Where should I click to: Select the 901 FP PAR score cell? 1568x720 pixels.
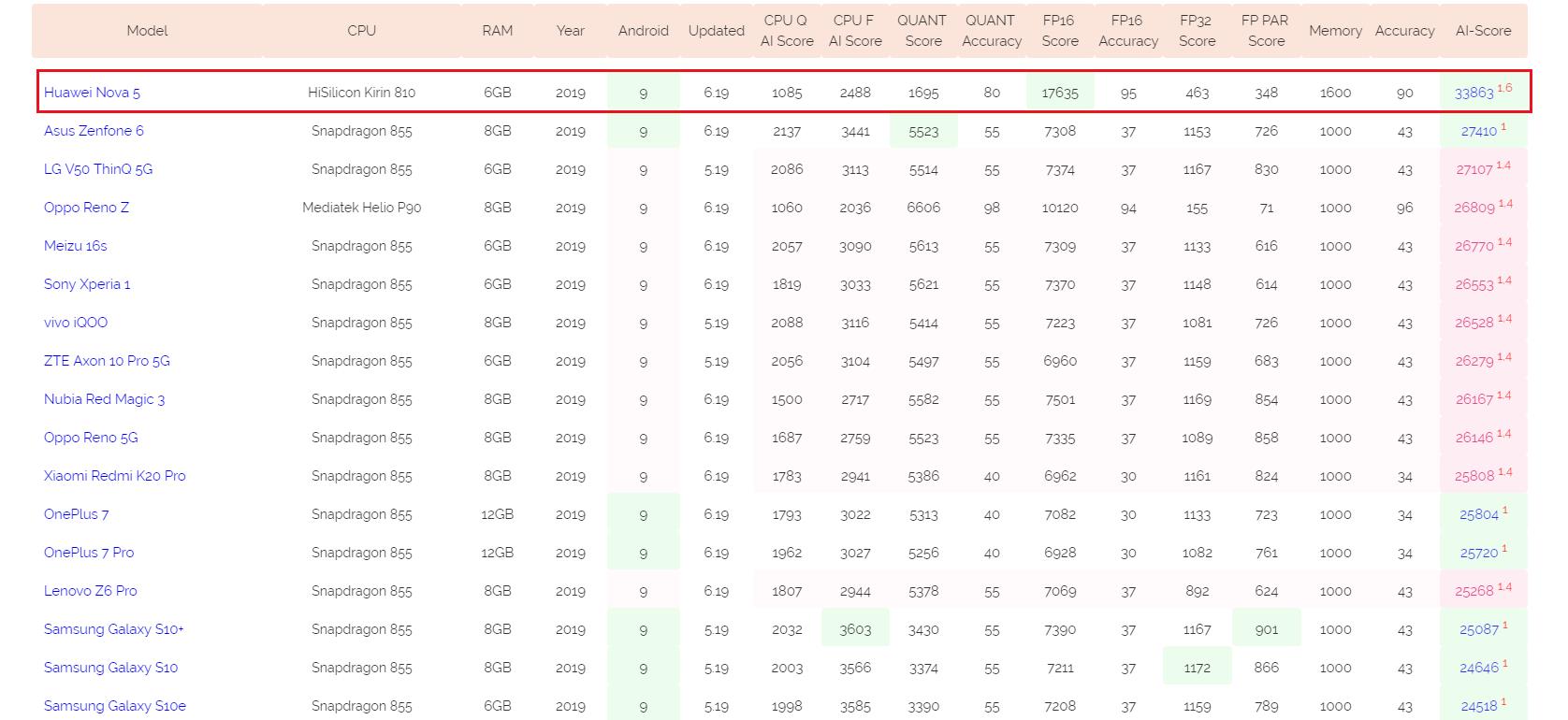[x=1266, y=629]
